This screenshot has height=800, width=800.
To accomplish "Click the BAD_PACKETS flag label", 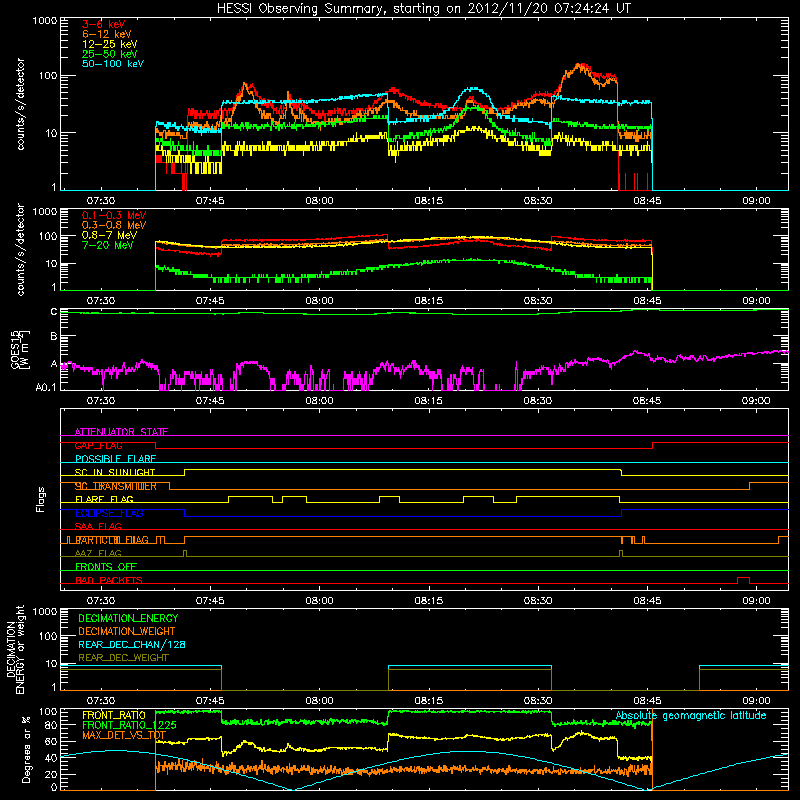I will [x=109, y=580].
